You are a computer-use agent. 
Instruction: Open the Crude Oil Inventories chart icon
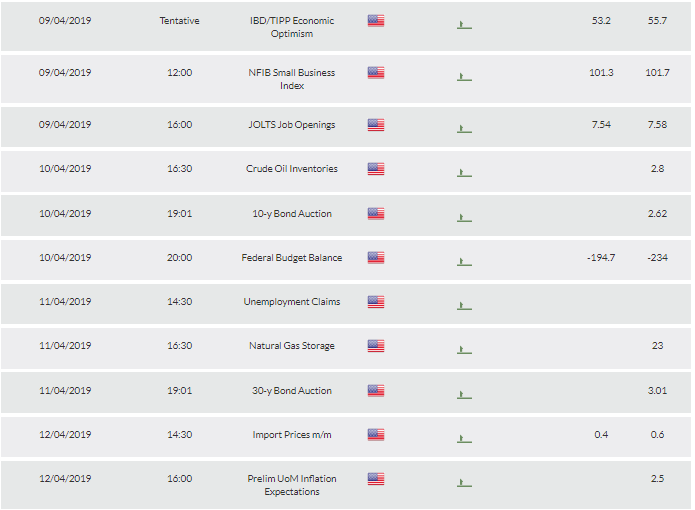click(x=464, y=173)
